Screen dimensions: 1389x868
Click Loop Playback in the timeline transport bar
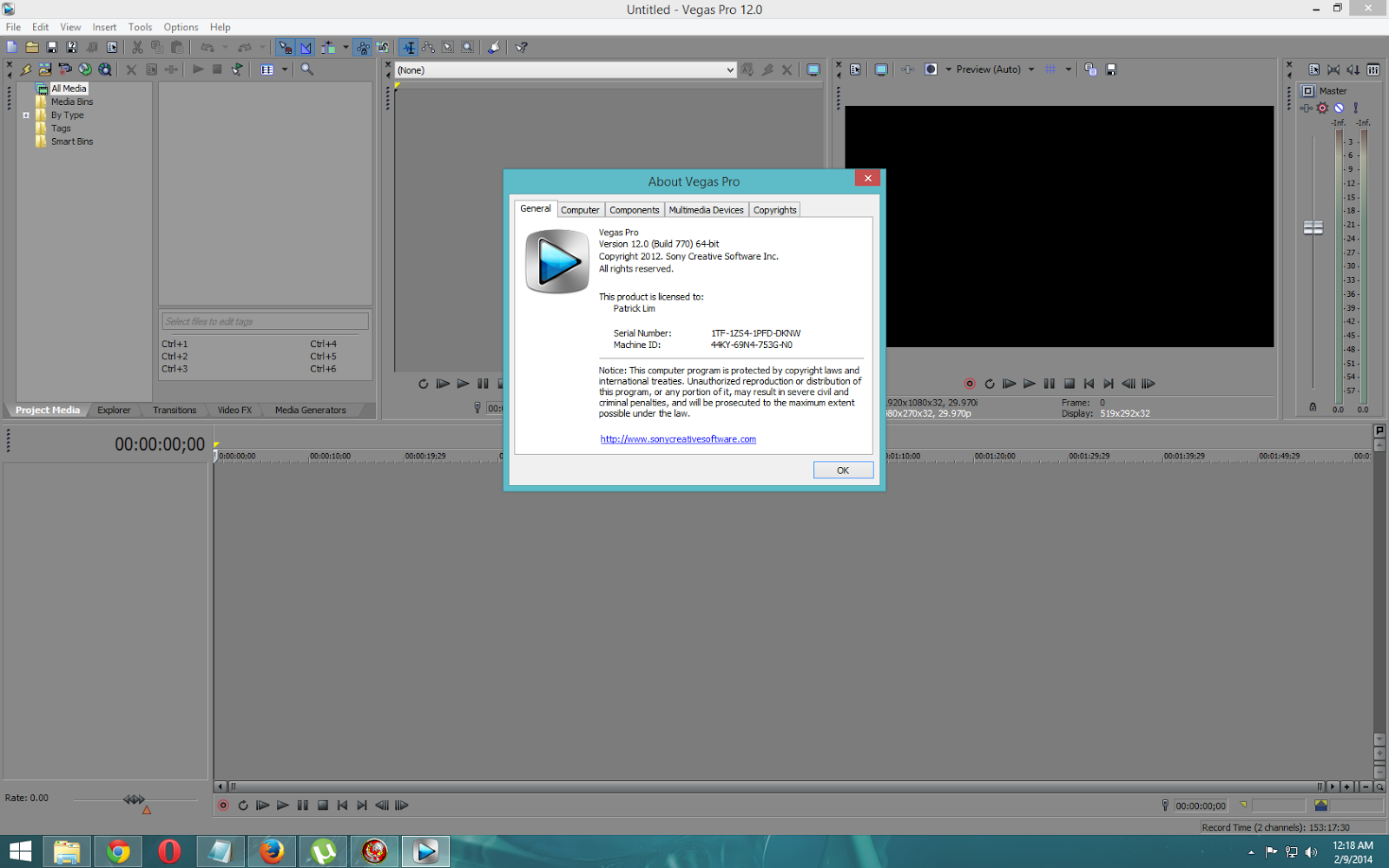coord(243,806)
